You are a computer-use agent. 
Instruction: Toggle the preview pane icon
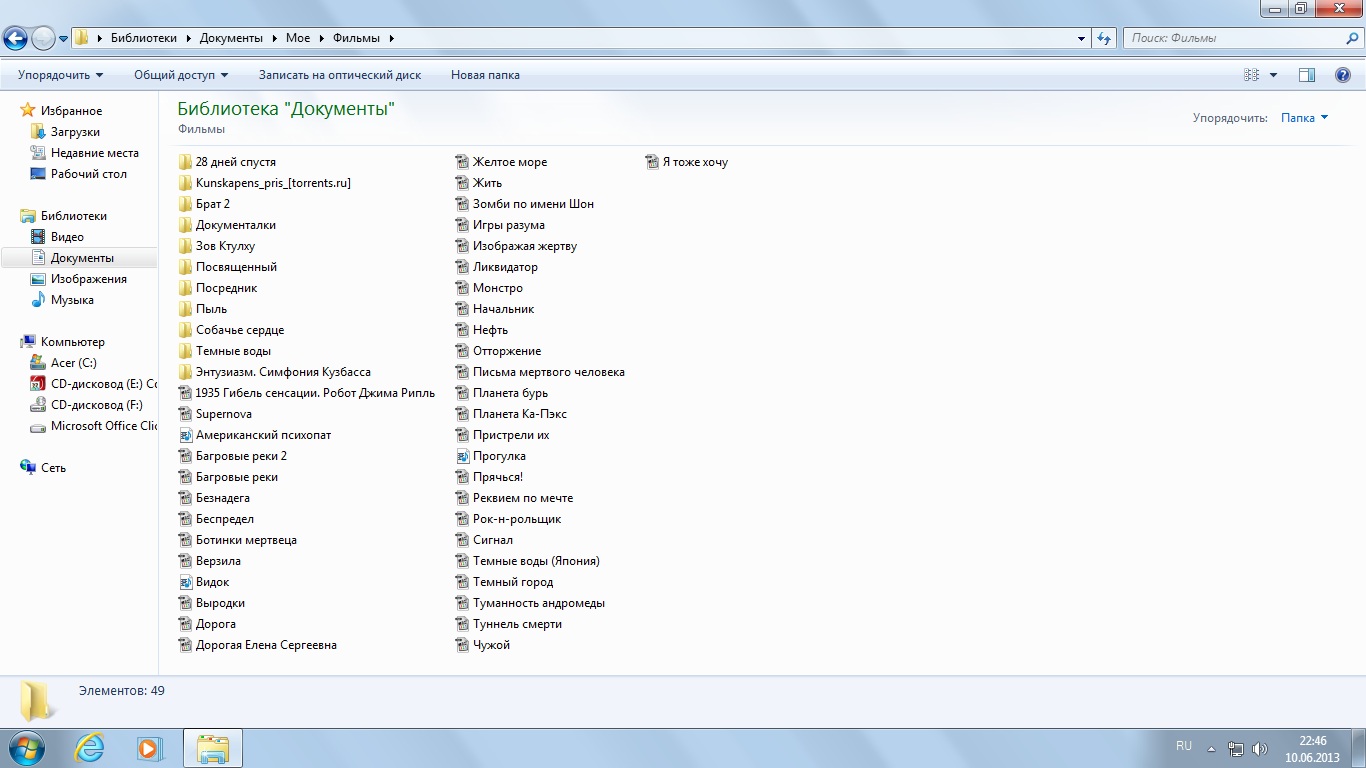click(1306, 75)
